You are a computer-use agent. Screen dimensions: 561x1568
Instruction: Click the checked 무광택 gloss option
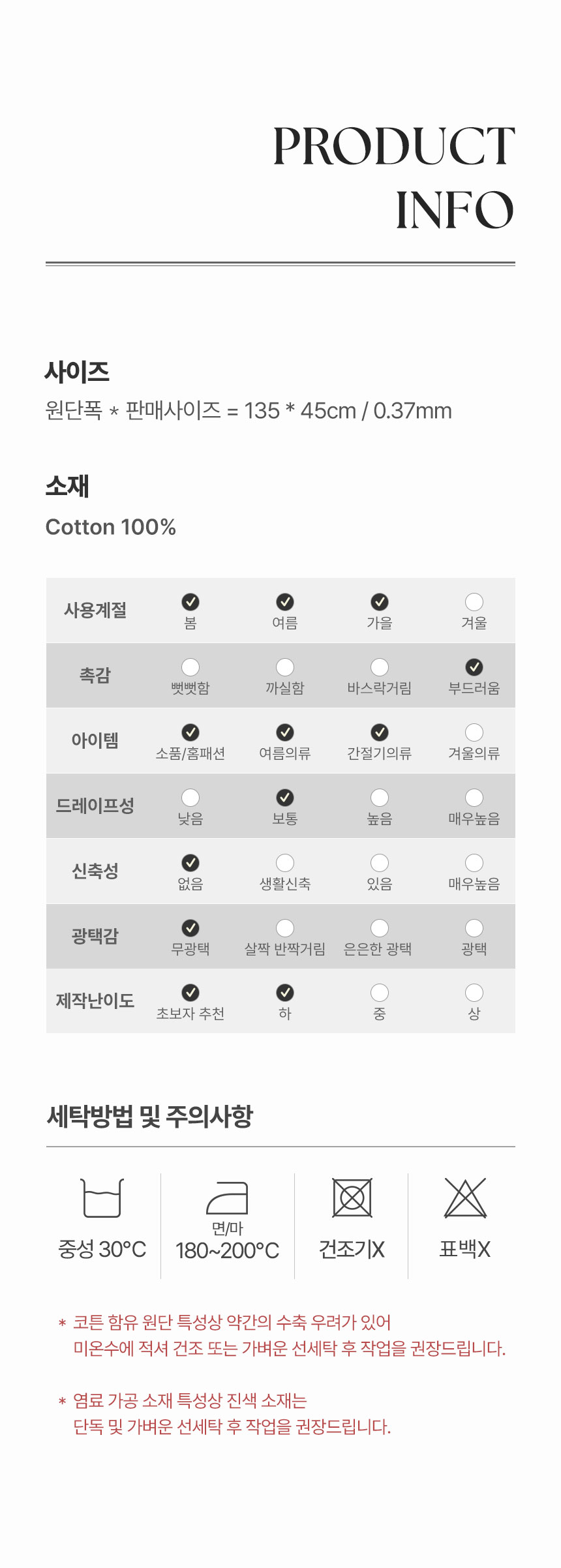pyautogui.click(x=190, y=927)
